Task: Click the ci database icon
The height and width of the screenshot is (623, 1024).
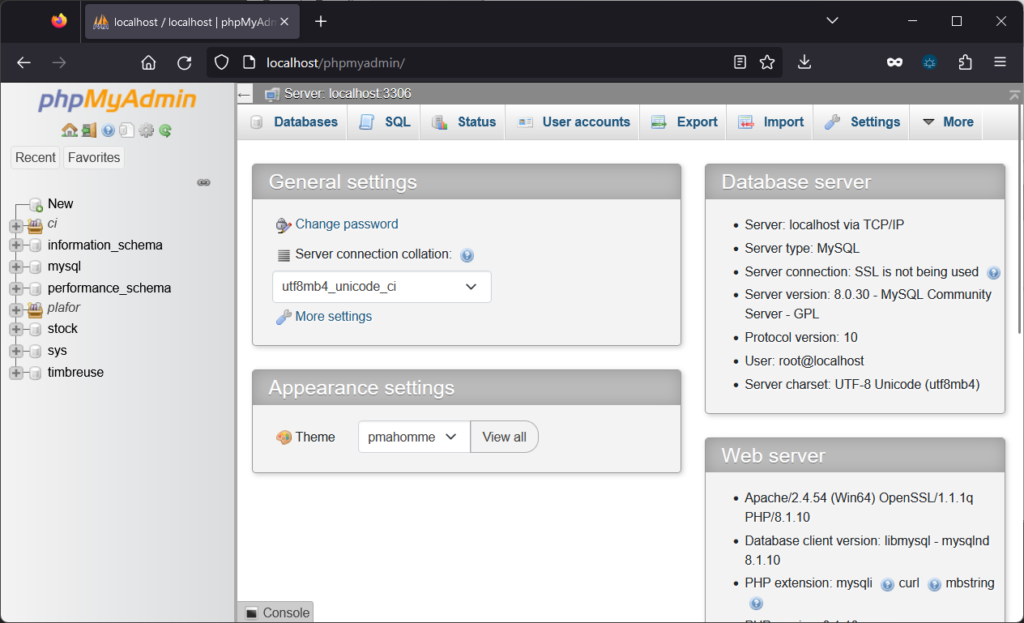Action: coord(35,225)
